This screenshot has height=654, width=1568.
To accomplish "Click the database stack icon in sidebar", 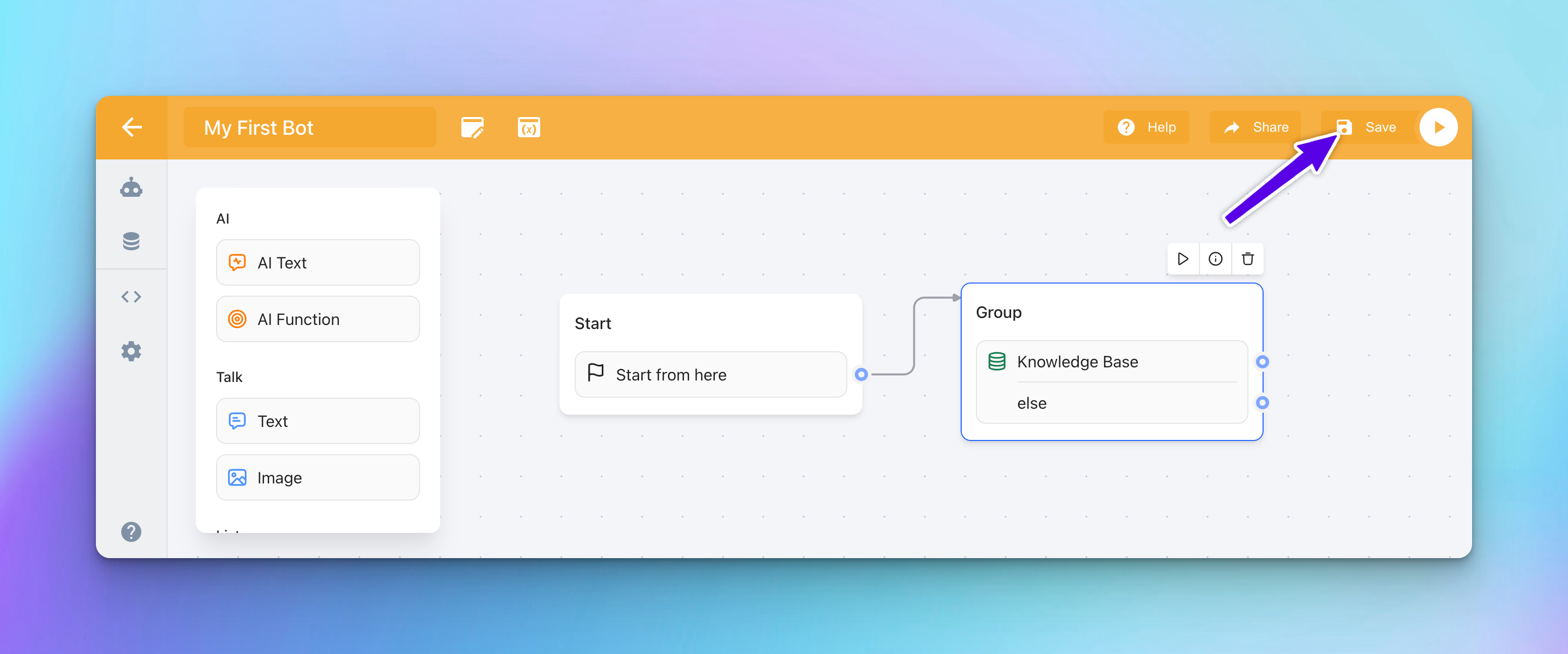I will [x=131, y=244].
